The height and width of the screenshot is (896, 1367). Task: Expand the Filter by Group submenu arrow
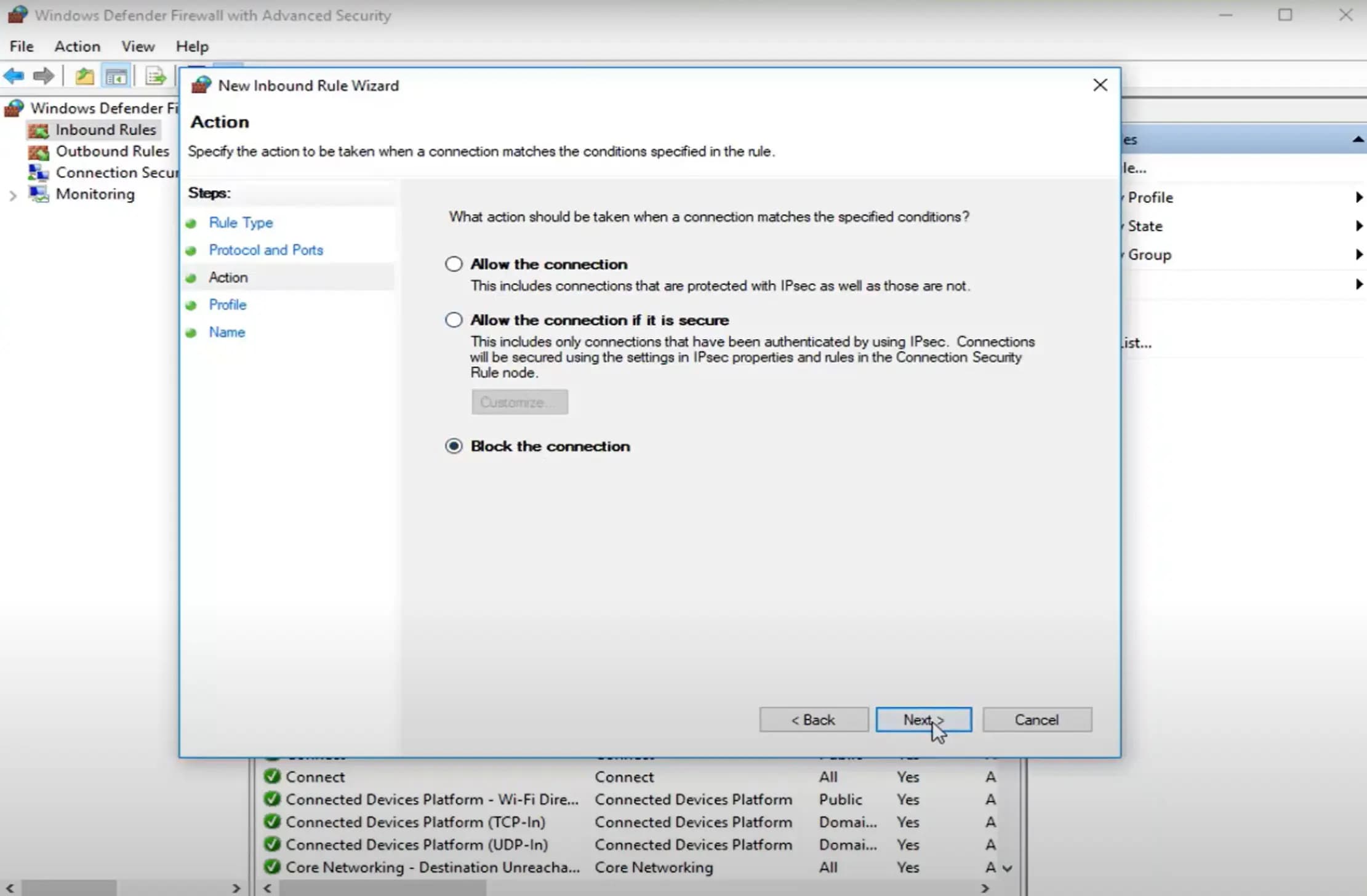point(1358,254)
